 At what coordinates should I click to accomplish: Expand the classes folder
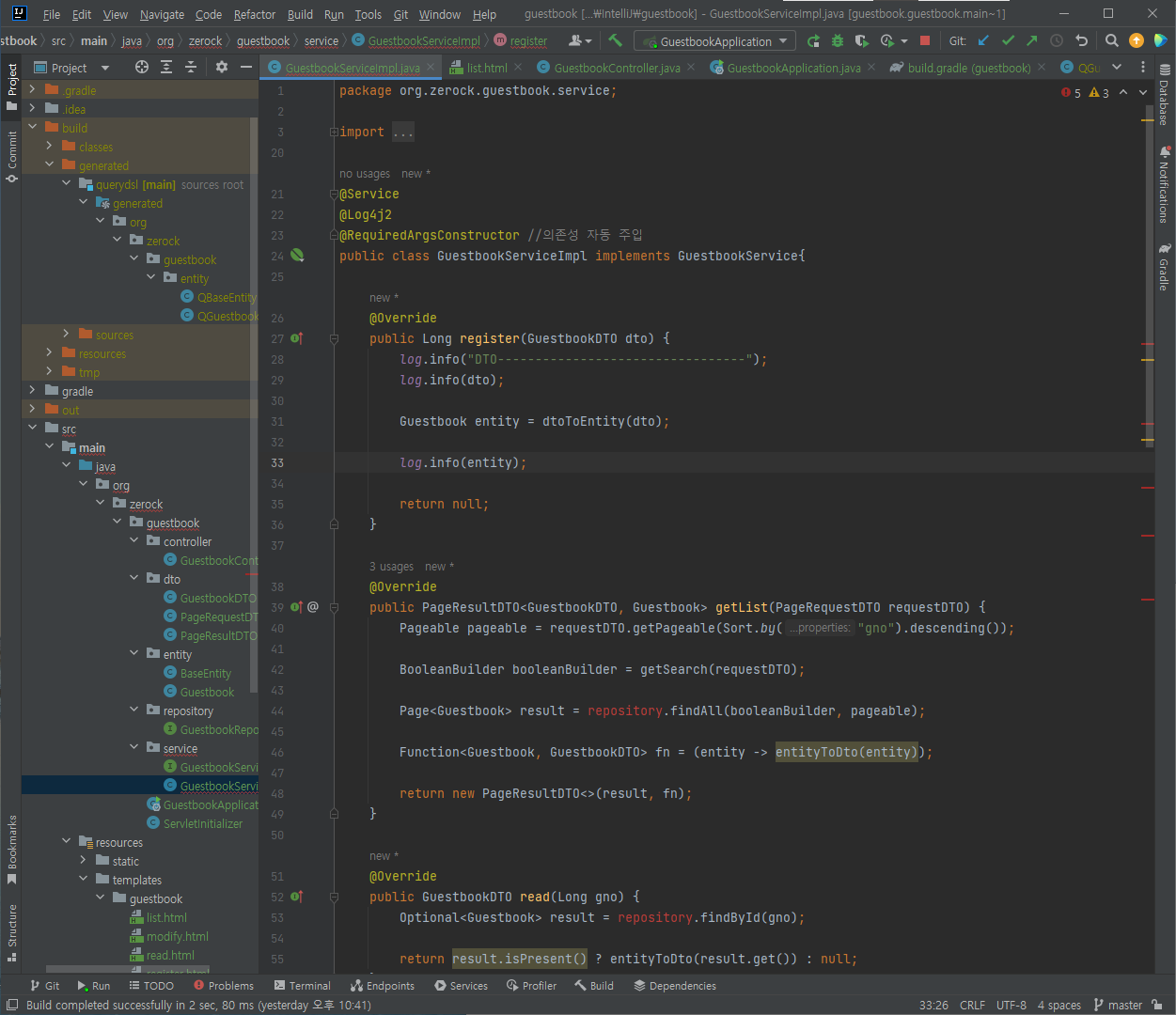49,146
